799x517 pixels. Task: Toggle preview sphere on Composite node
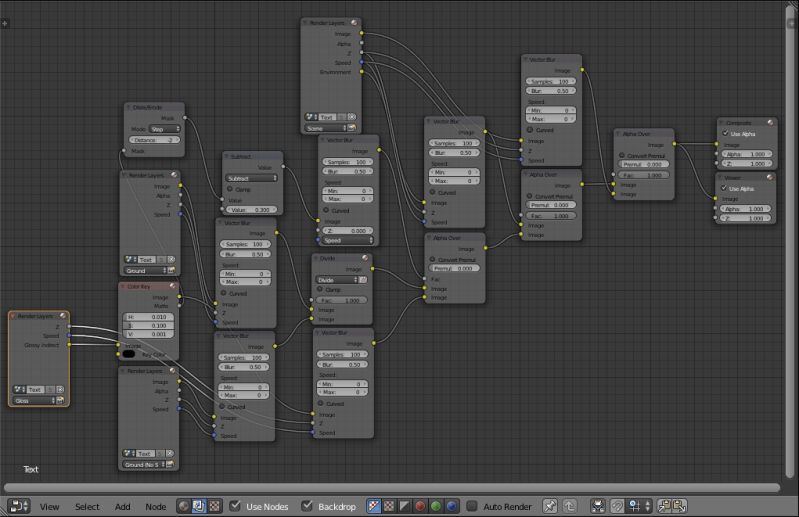[x=770, y=122]
